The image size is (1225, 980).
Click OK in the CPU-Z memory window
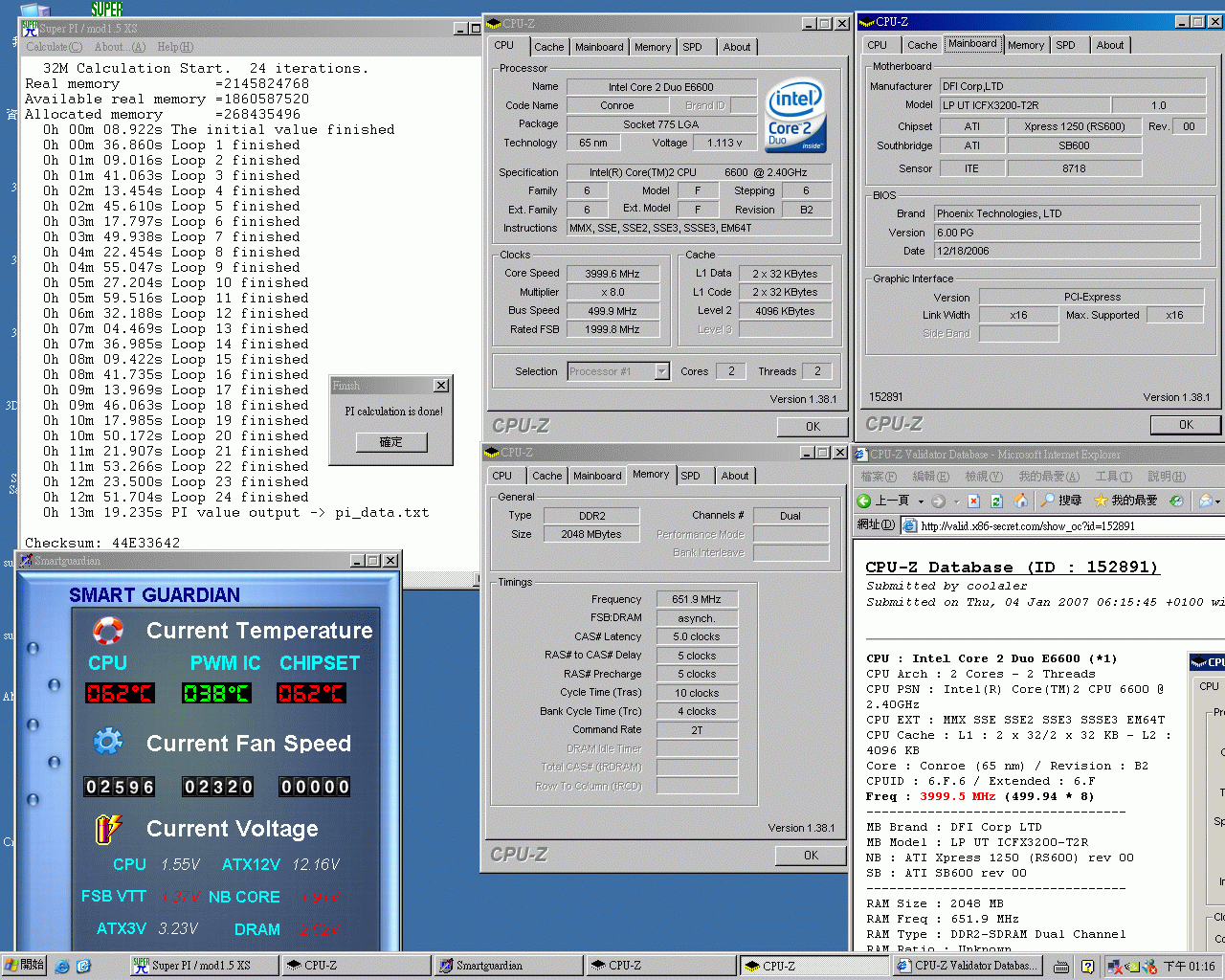(x=811, y=856)
